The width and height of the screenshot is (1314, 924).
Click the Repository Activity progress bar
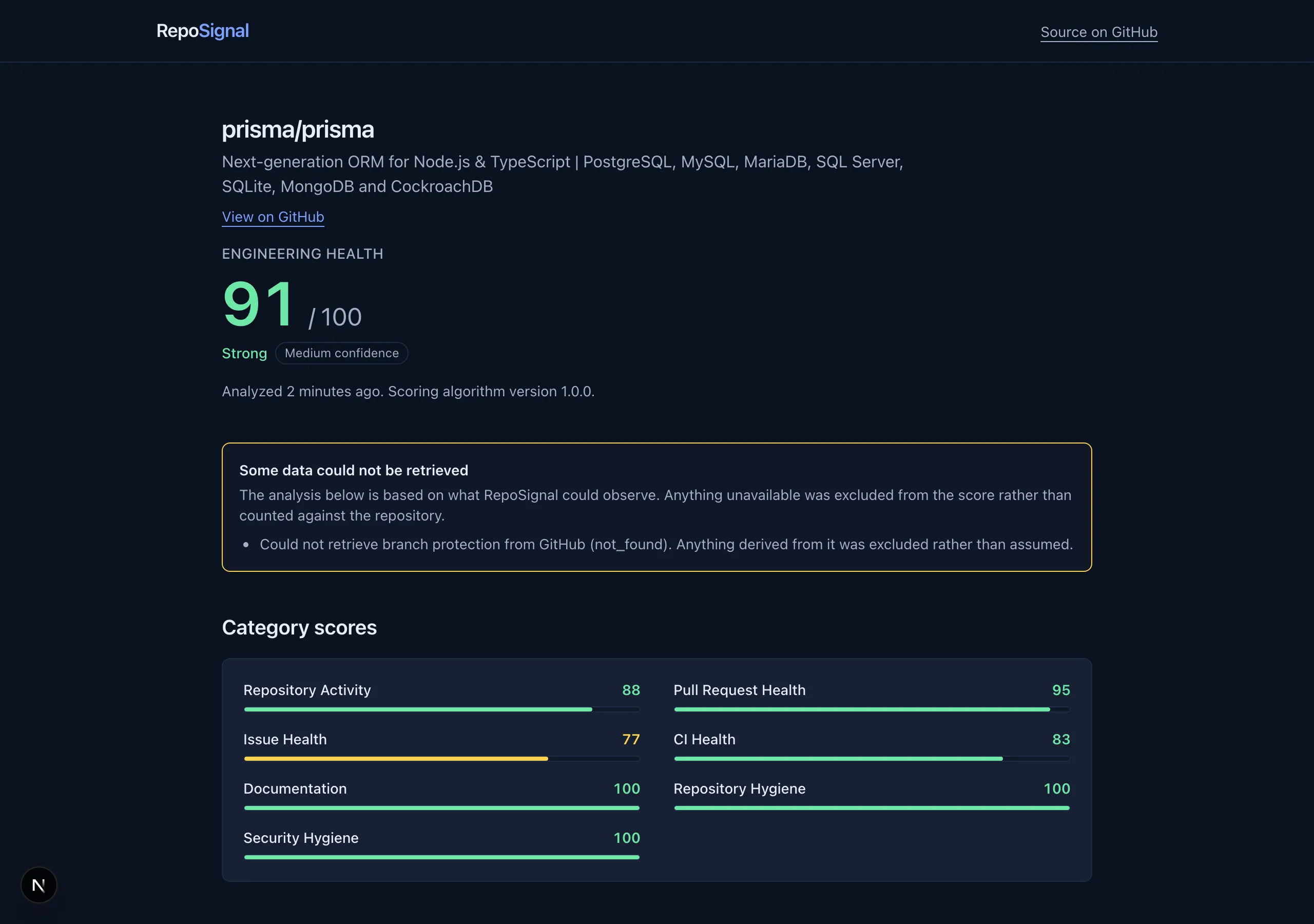point(442,709)
